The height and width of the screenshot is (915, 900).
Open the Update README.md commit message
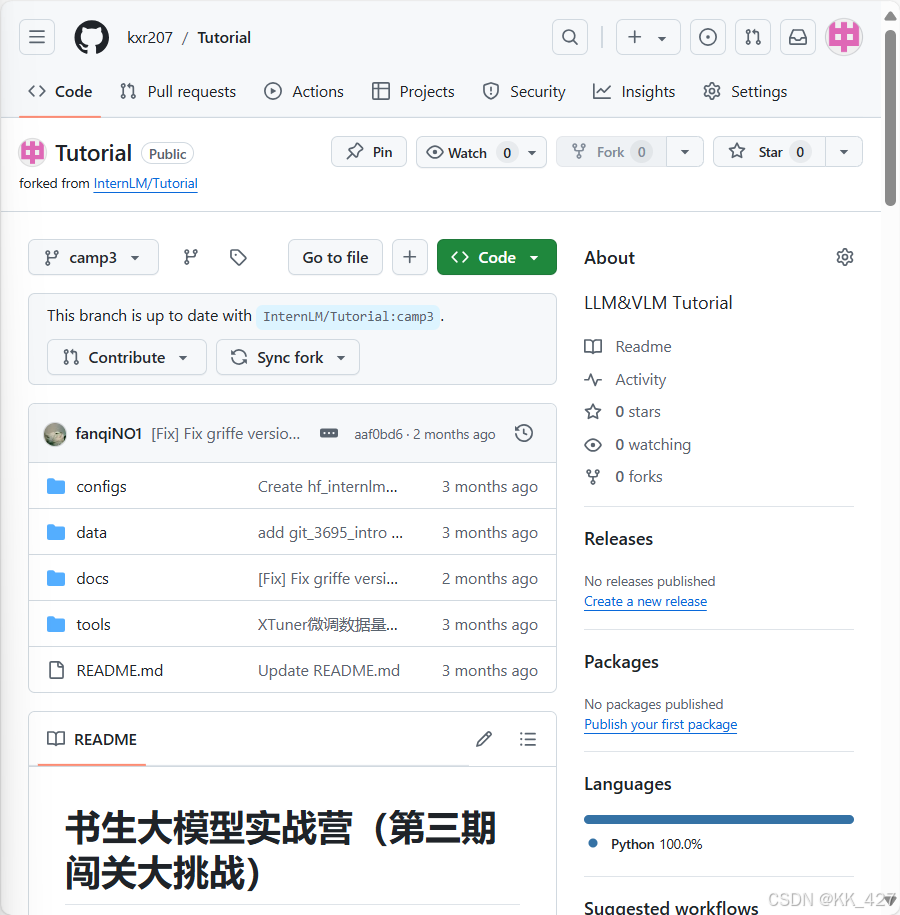pos(329,670)
